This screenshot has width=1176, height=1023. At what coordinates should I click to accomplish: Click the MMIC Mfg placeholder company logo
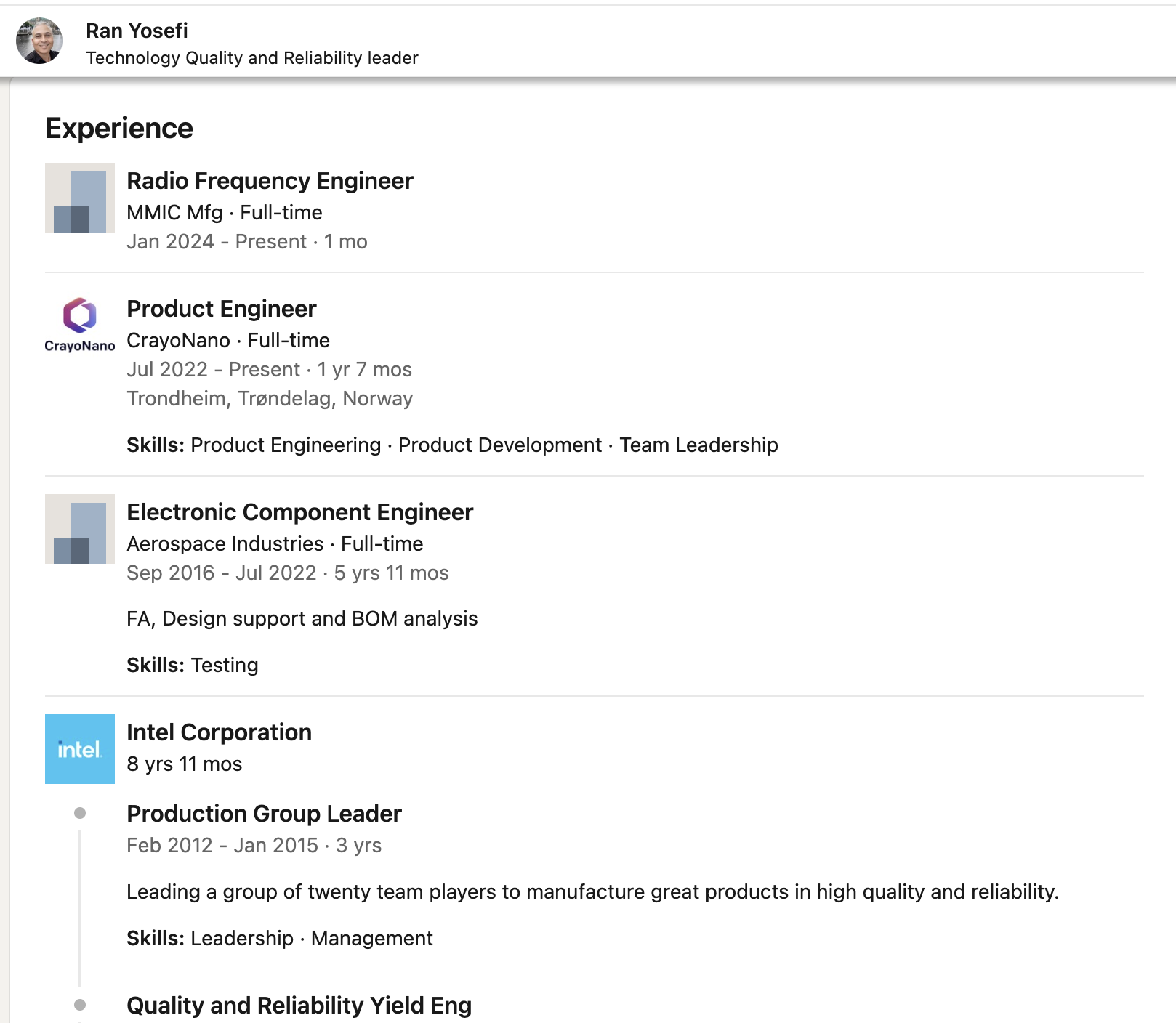click(80, 198)
